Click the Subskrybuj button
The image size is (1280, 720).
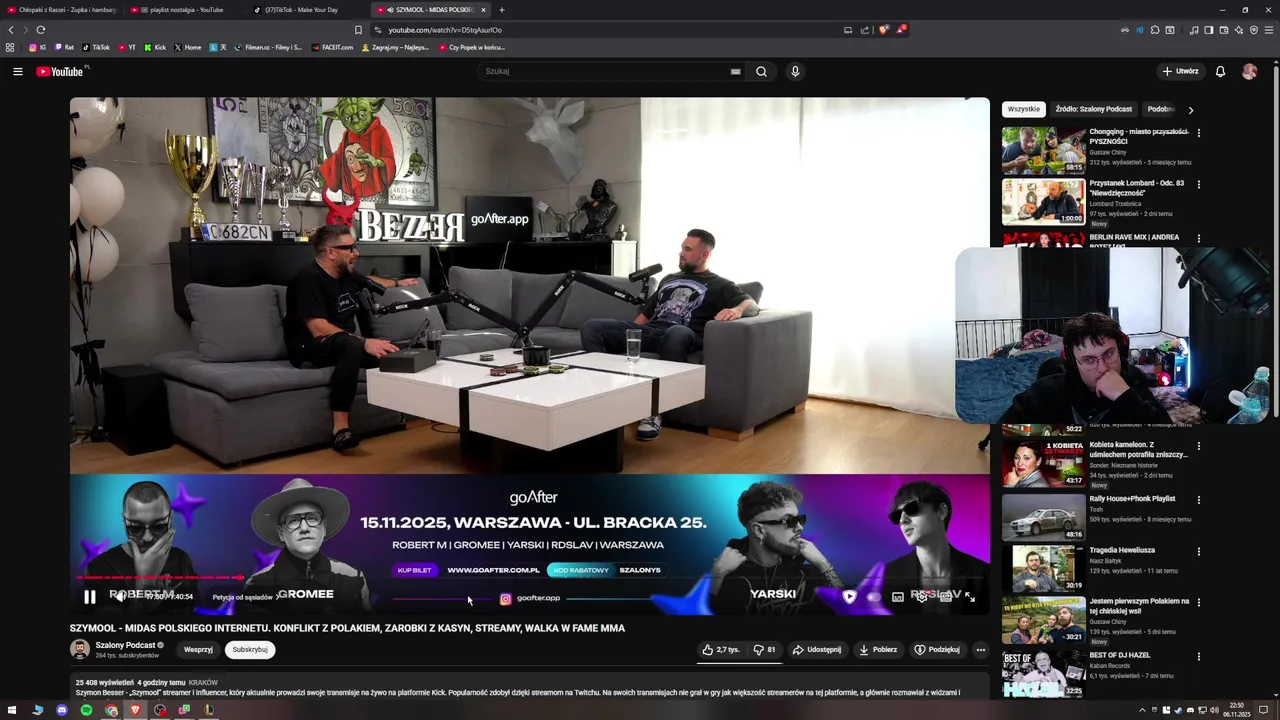coord(250,650)
